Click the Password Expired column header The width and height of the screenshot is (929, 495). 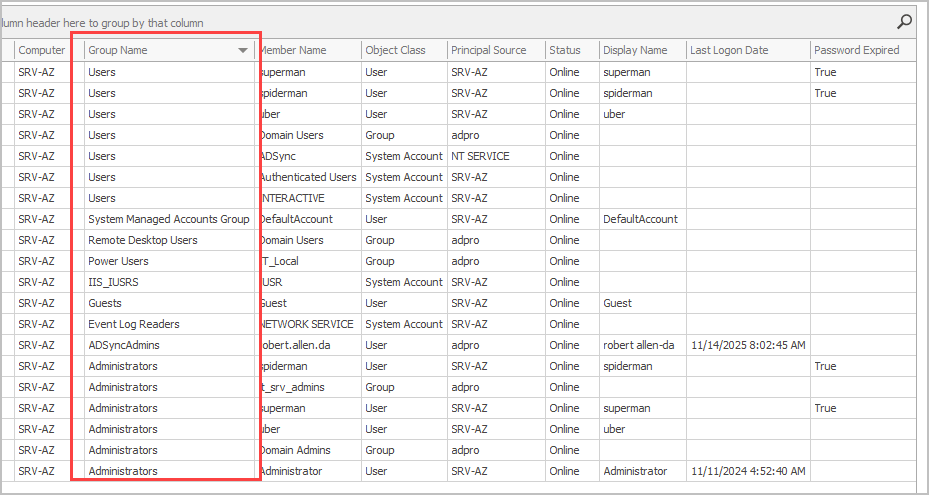tap(856, 50)
